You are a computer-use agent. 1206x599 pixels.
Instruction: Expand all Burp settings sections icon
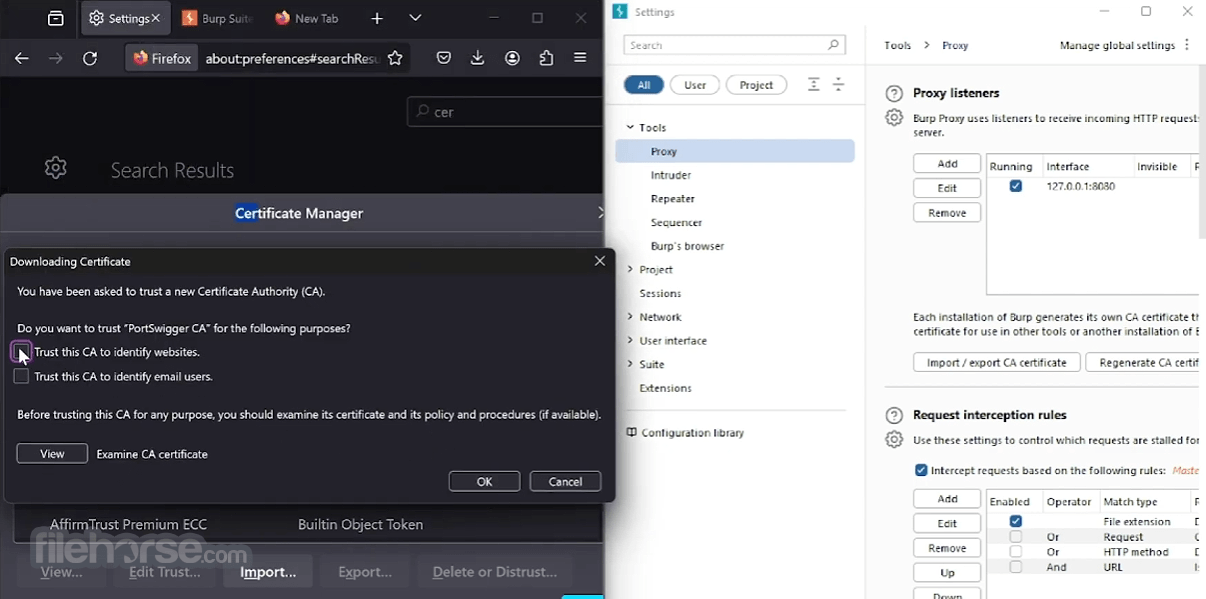click(814, 85)
